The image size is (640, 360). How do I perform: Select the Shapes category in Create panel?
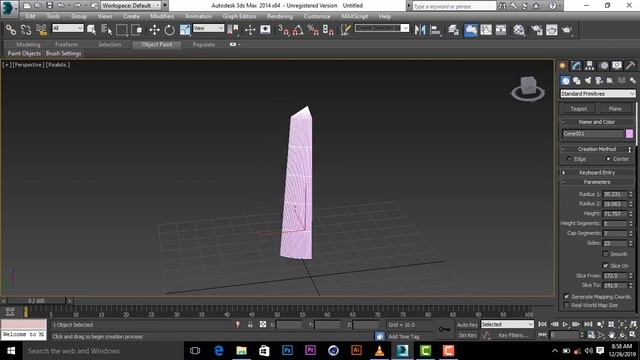click(577, 81)
